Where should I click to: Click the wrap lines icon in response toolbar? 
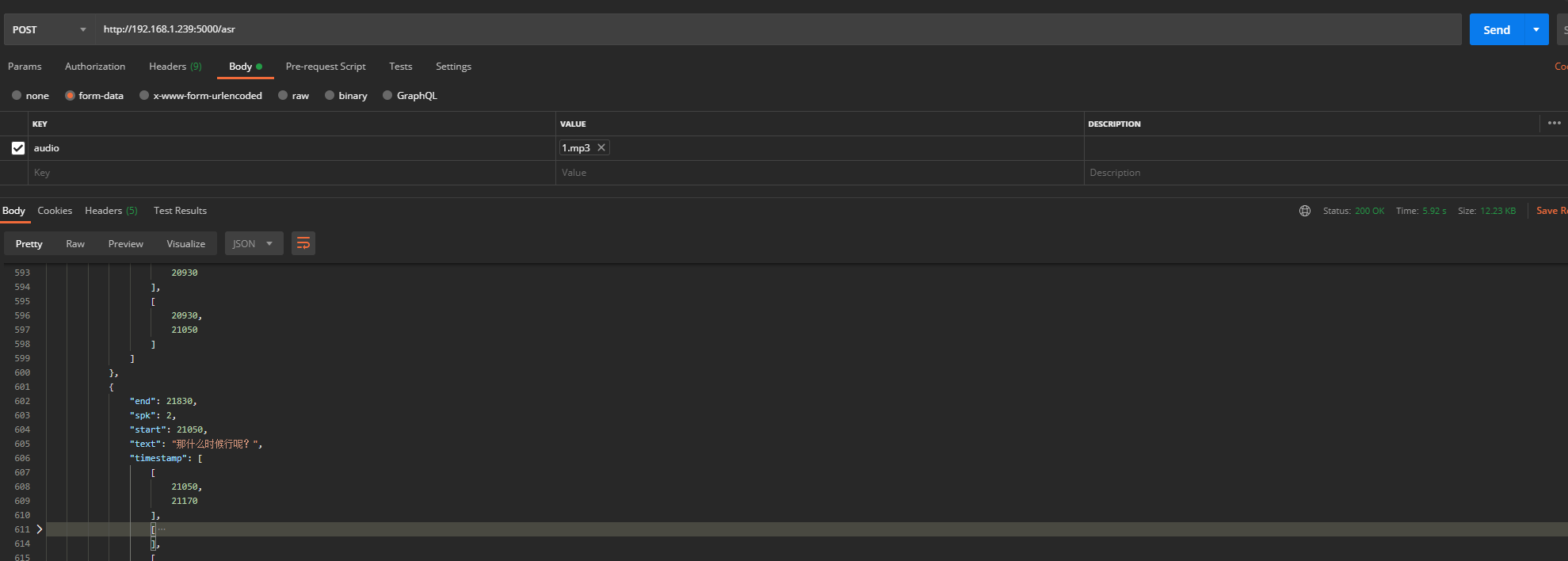click(303, 243)
